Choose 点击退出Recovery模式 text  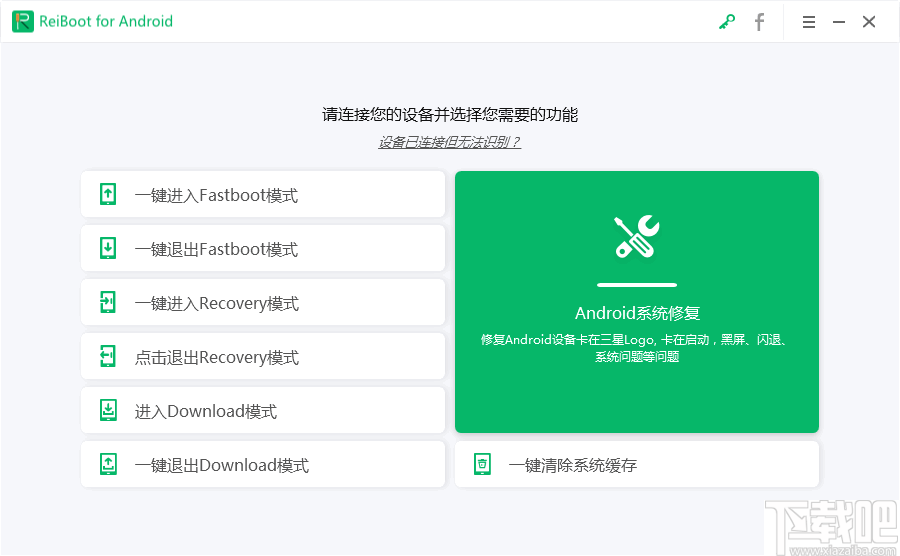pyautogui.click(x=217, y=357)
